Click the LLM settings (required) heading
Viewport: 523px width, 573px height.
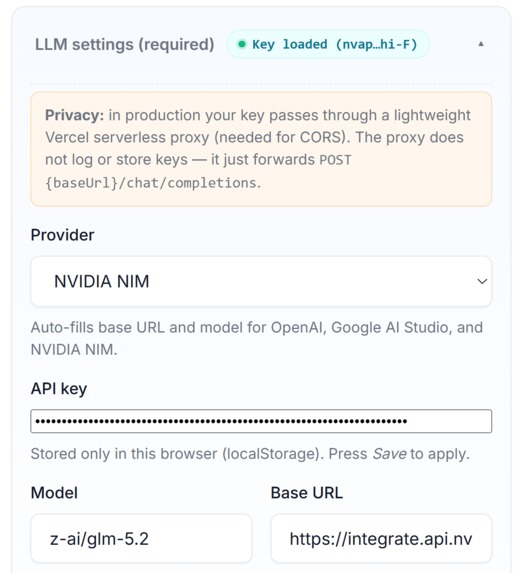tap(125, 44)
